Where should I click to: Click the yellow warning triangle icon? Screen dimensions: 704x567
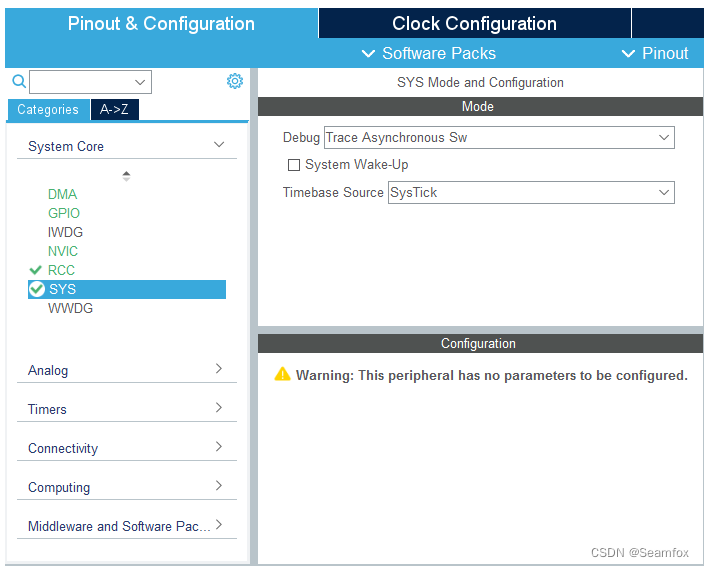(282, 374)
